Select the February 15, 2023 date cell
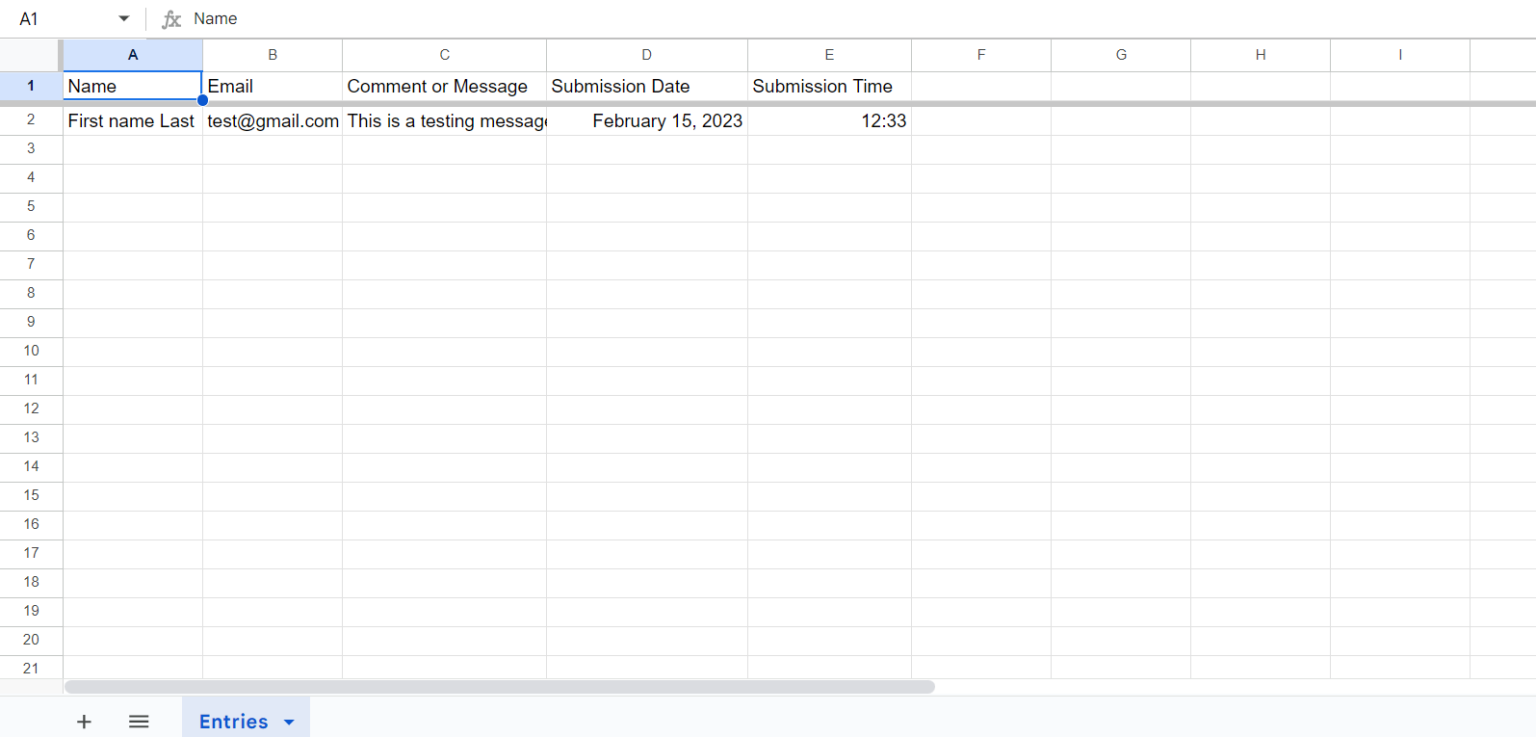1536x737 pixels. (646, 120)
